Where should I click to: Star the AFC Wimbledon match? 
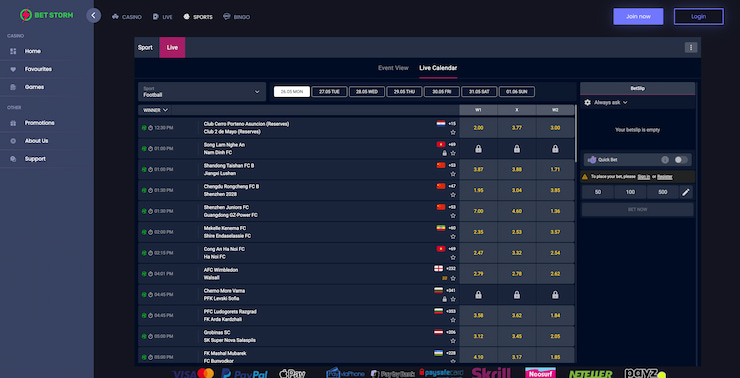[x=453, y=278]
